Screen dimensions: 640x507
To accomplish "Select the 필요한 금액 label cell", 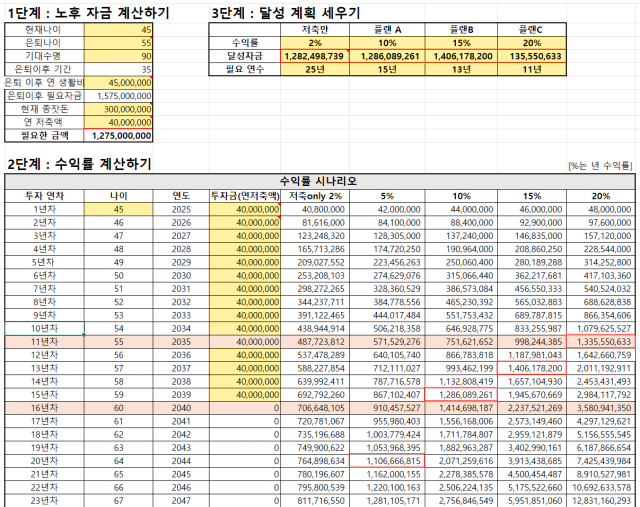I will 44,136.
